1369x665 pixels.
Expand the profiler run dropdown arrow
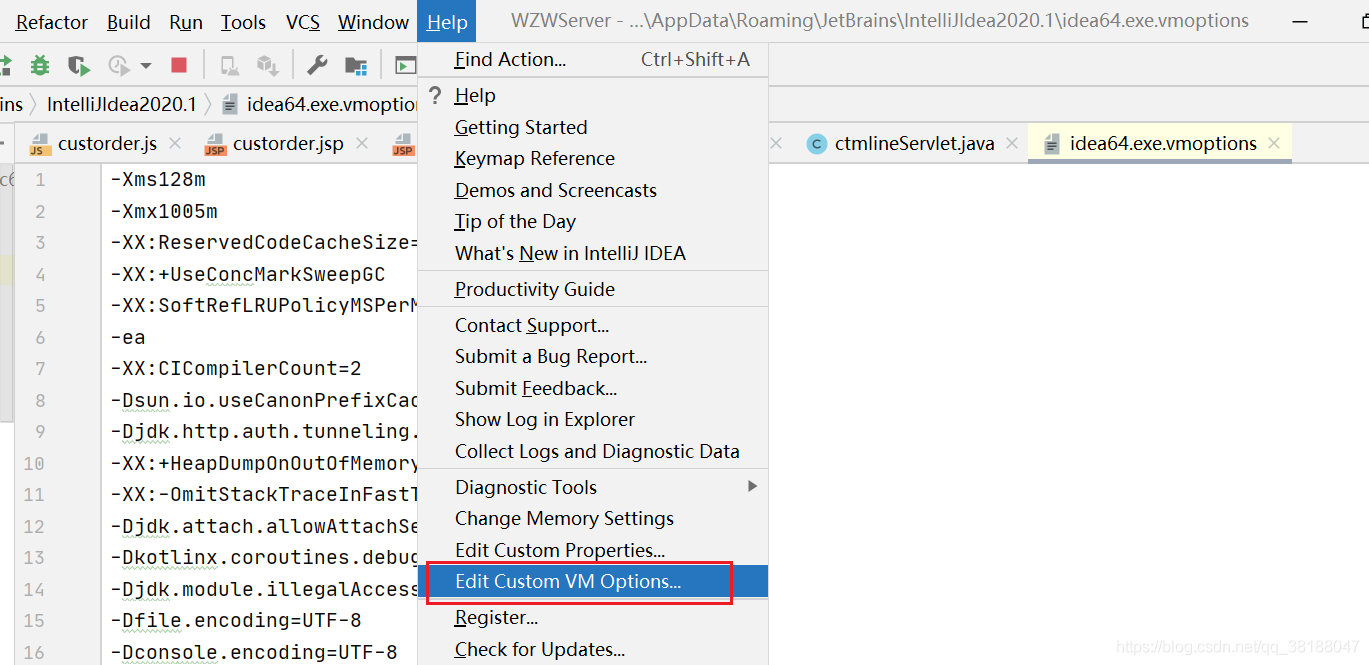point(146,66)
